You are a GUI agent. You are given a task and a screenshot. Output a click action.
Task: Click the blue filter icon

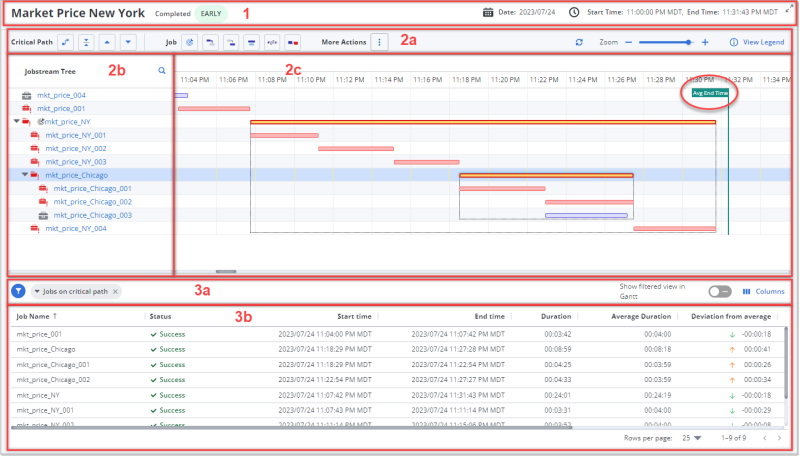(19, 291)
